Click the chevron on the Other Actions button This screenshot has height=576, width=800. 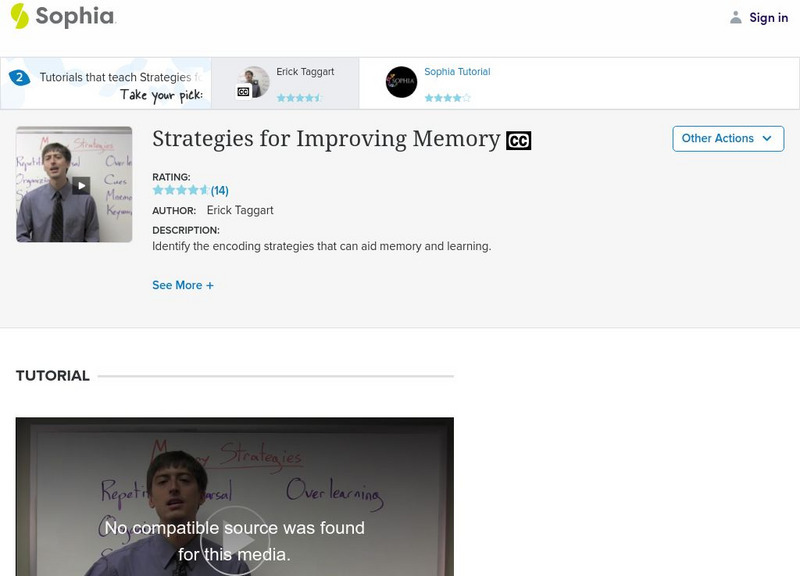coord(766,139)
